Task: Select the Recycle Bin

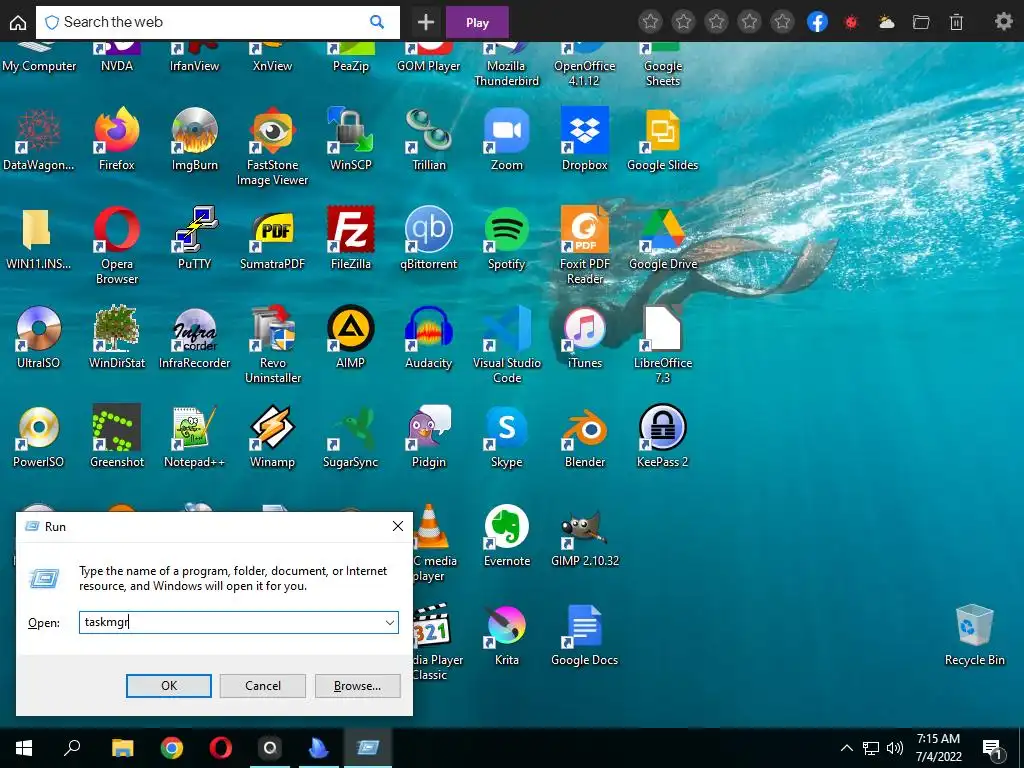Action: pyautogui.click(x=974, y=635)
